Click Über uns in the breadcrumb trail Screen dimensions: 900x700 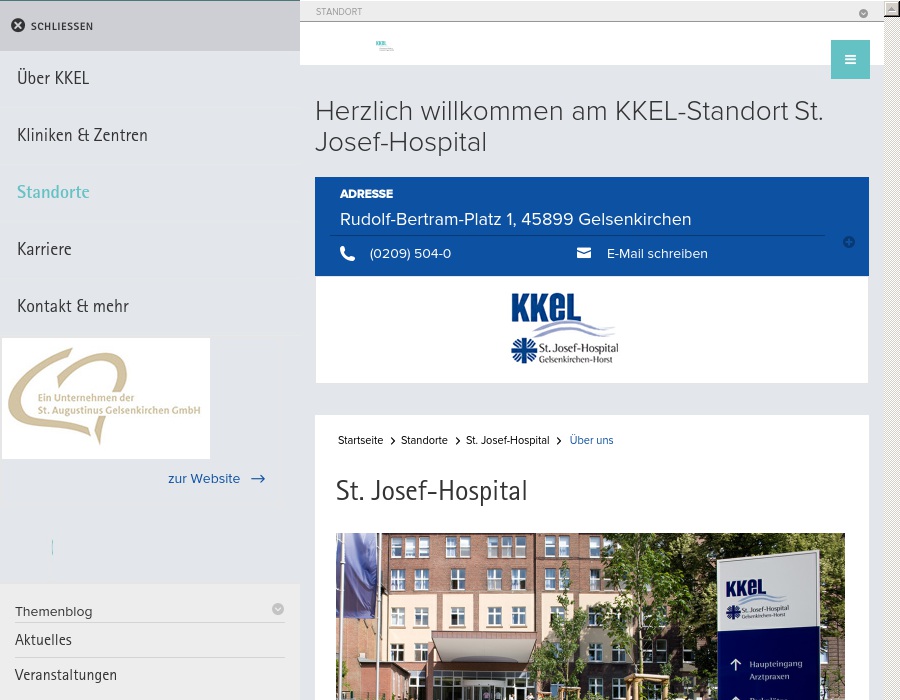[591, 440]
